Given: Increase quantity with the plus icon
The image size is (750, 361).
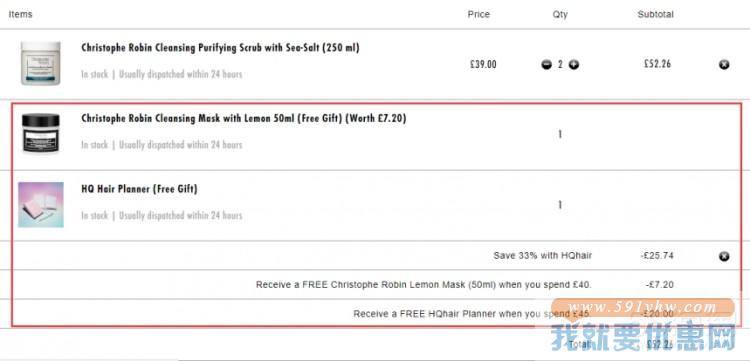Looking at the screenshot, I should tap(574, 65).
